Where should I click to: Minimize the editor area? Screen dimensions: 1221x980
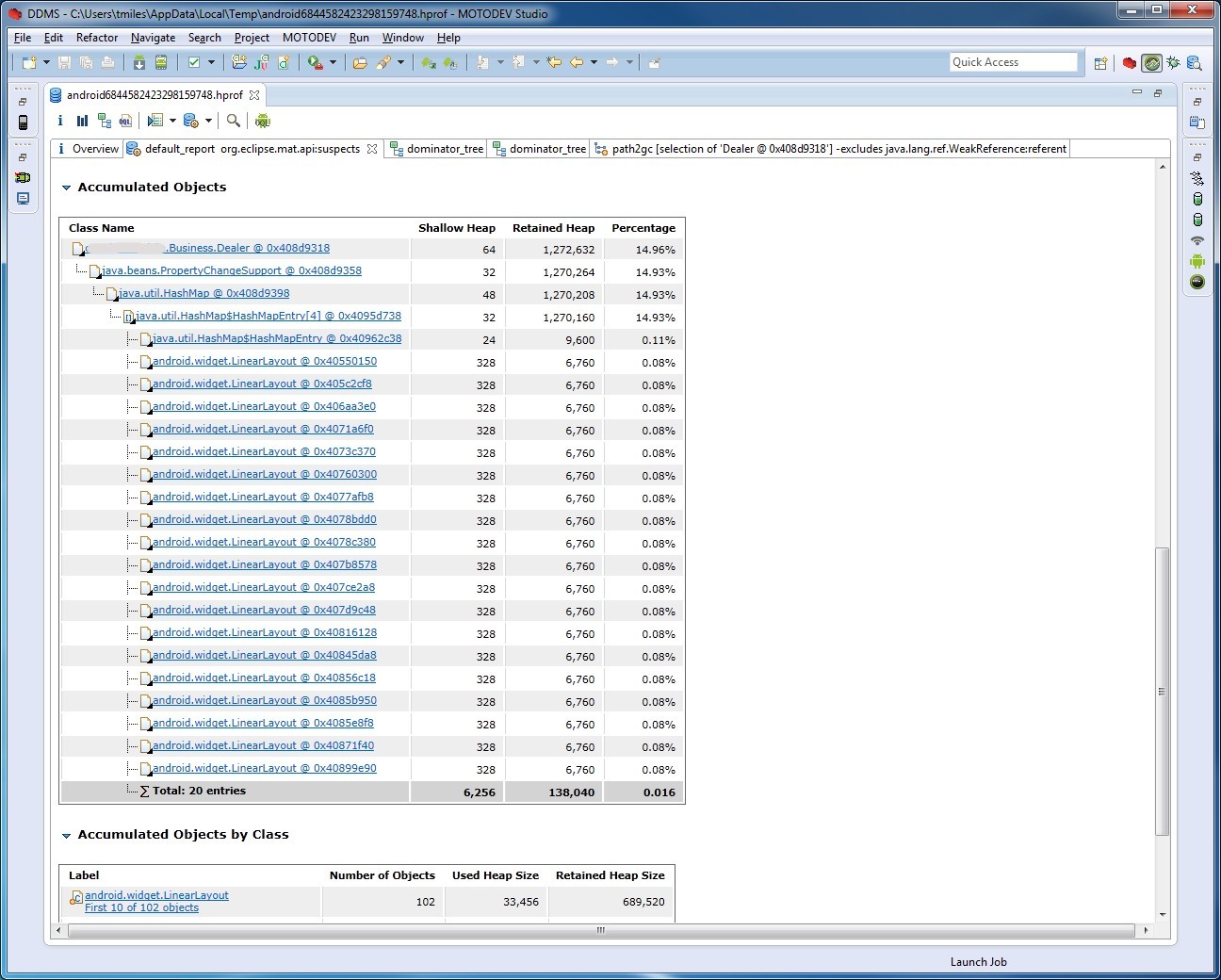[1137, 93]
